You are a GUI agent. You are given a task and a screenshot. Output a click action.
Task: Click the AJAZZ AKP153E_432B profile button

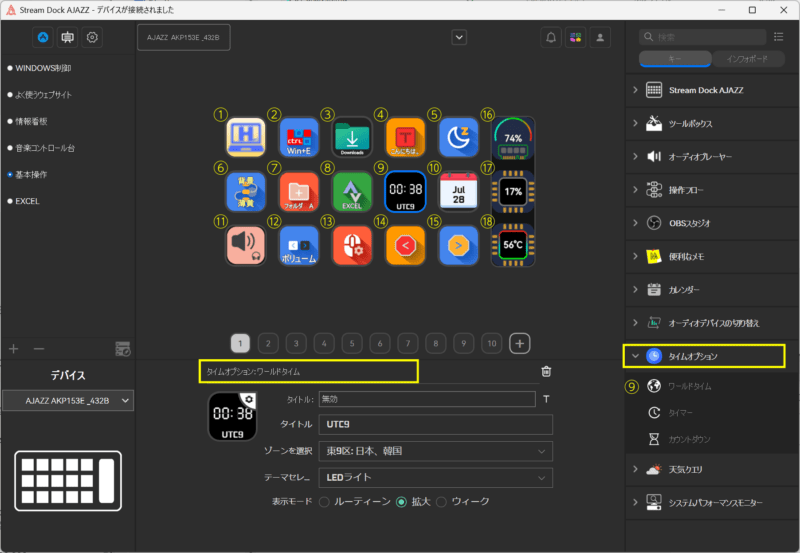pos(184,37)
